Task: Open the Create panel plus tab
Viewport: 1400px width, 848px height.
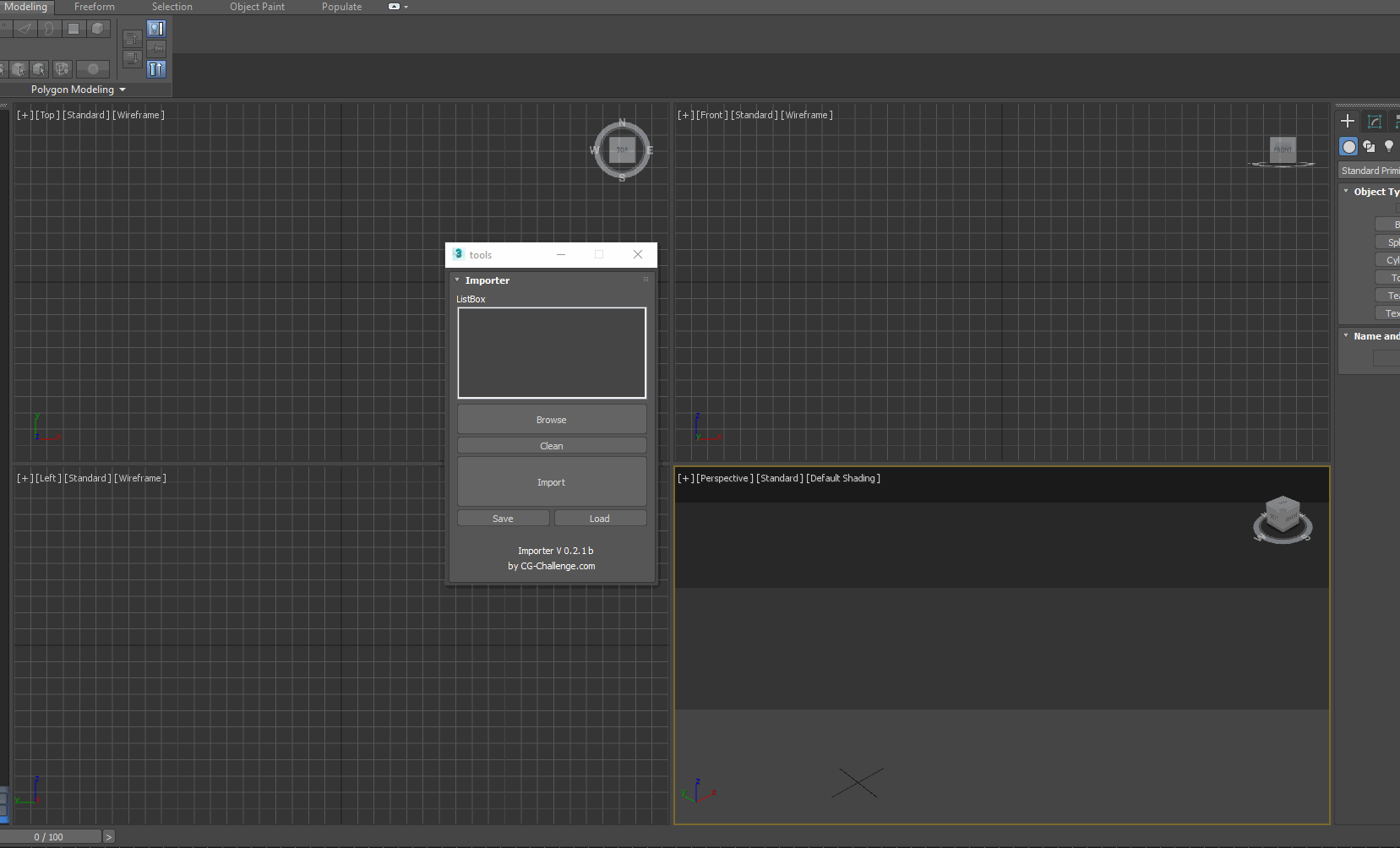Action: [1348, 122]
